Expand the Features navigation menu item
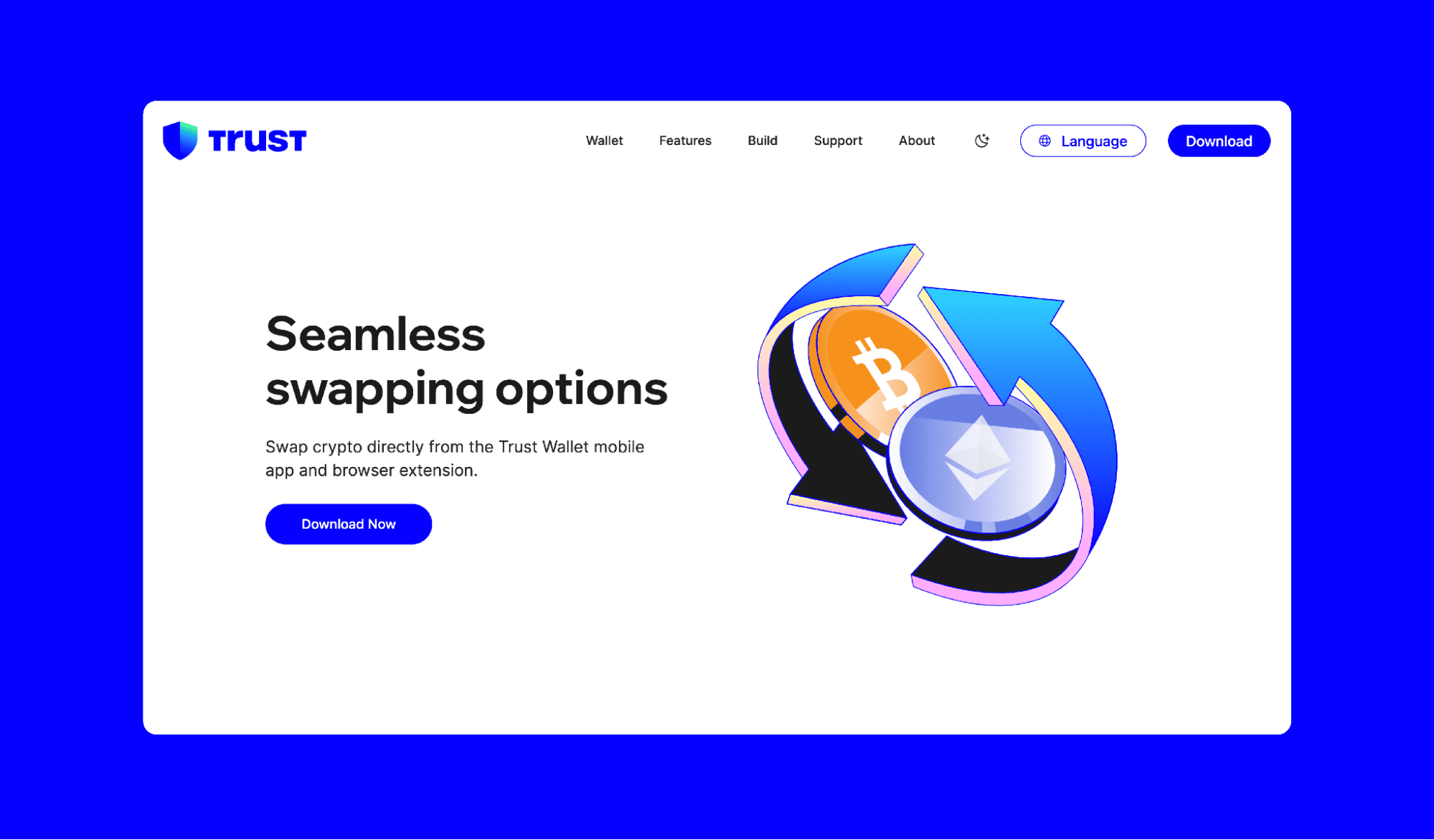This screenshot has height=840, width=1434. tap(685, 140)
